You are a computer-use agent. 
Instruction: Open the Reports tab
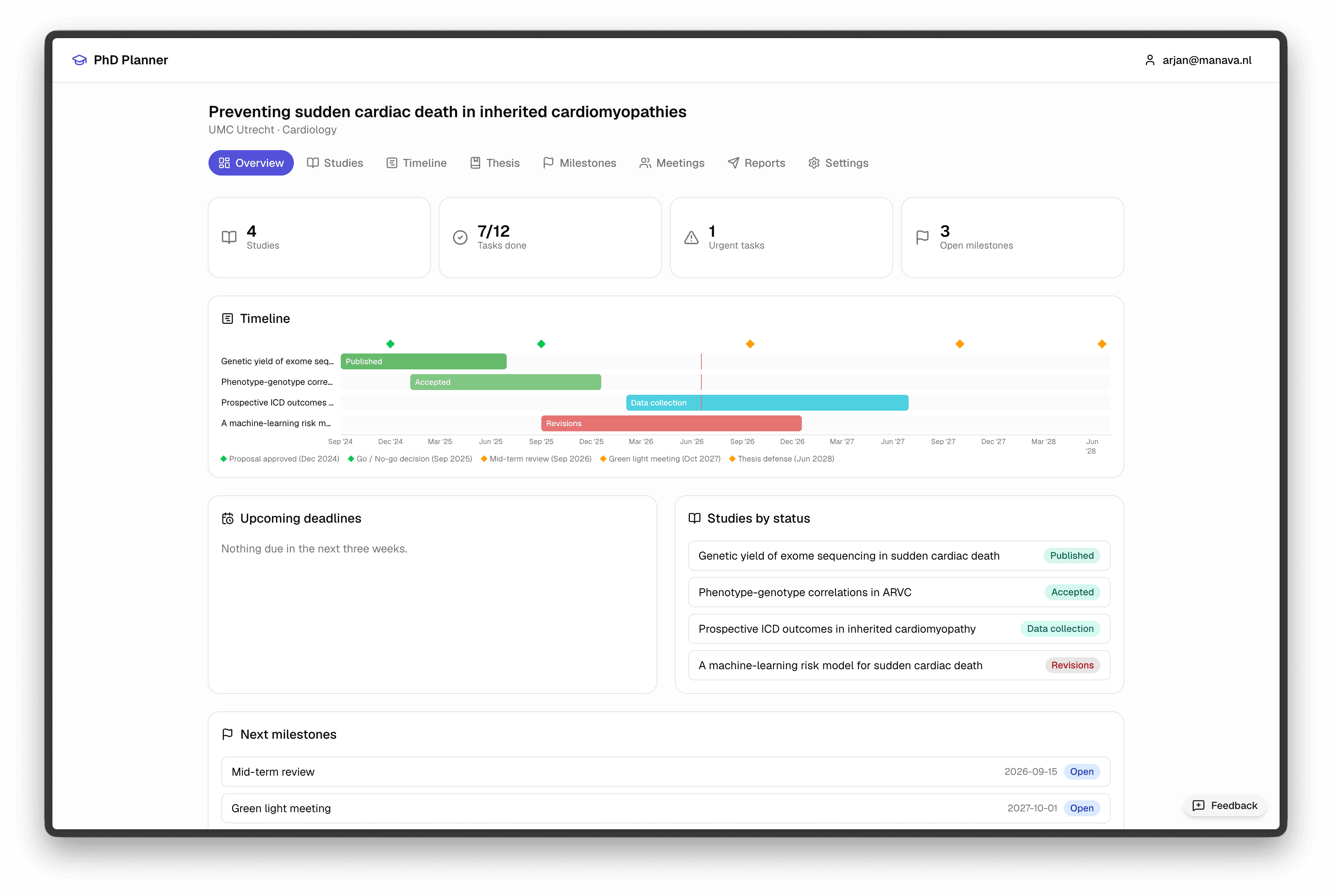[757, 163]
